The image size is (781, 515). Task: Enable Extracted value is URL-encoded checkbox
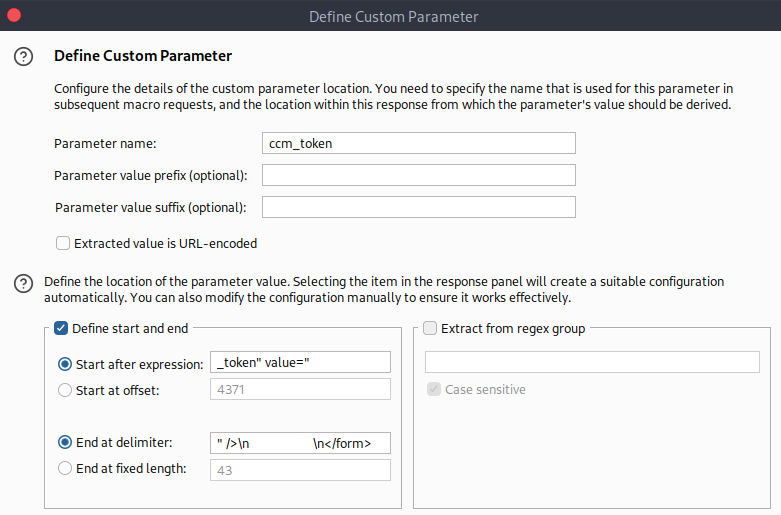[63, 243]
